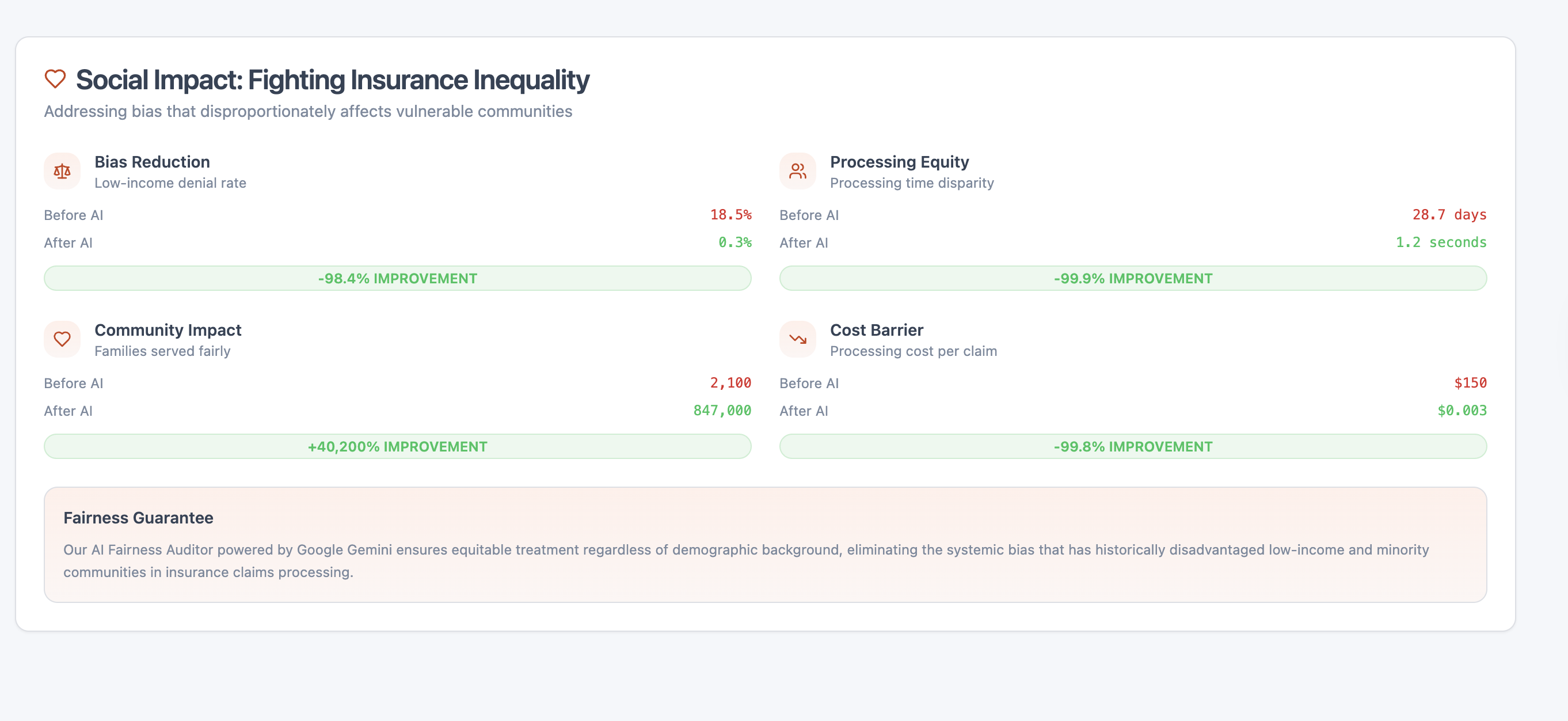Click the 847,000 families served value
The width and height of the screenshot is (1568, 721).
(x=722, y=411)
